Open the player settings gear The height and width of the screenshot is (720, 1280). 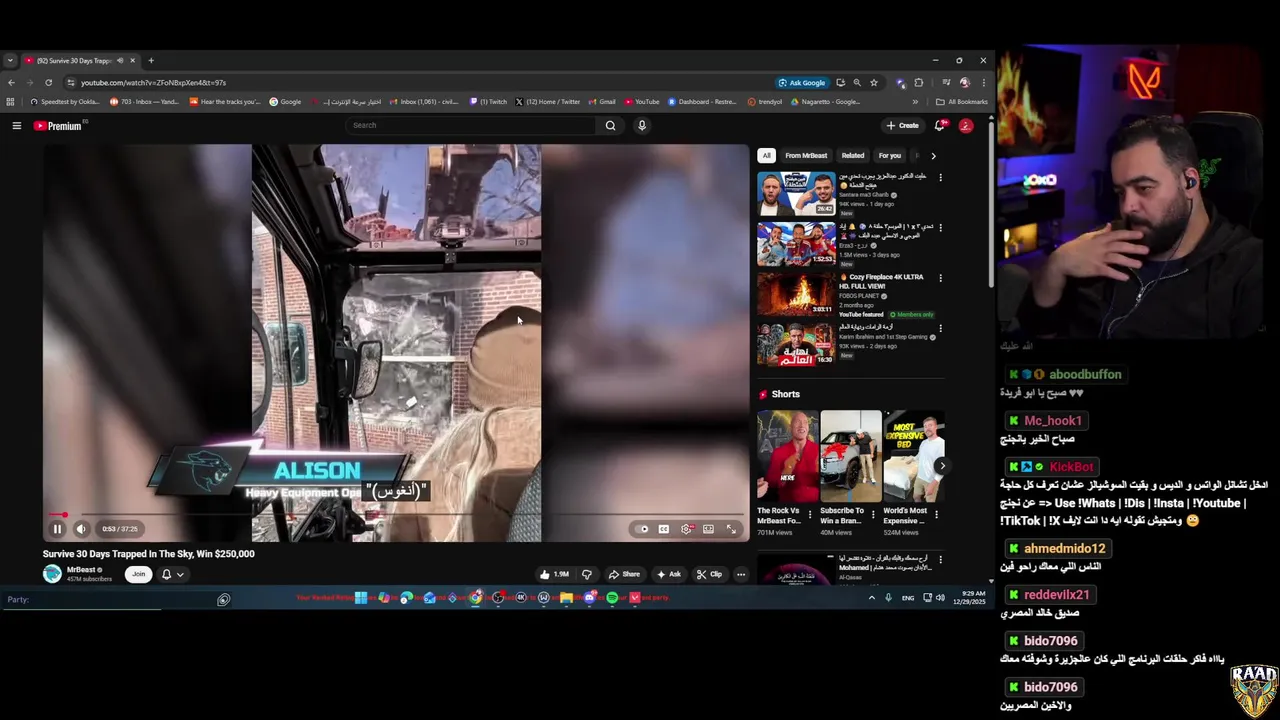click(x=686, y=529)
